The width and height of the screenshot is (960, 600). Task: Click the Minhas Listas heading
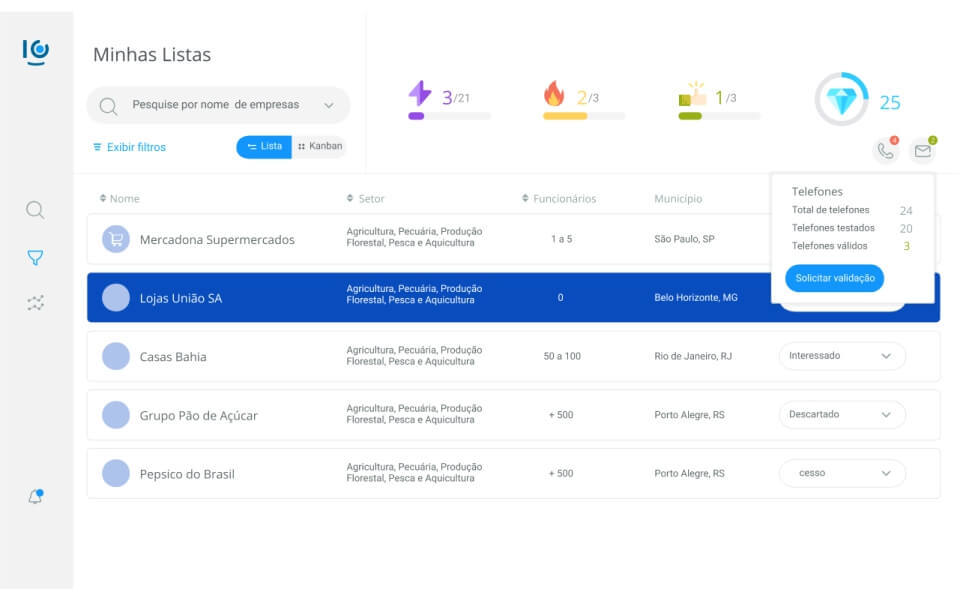click(x=152, y=54)
